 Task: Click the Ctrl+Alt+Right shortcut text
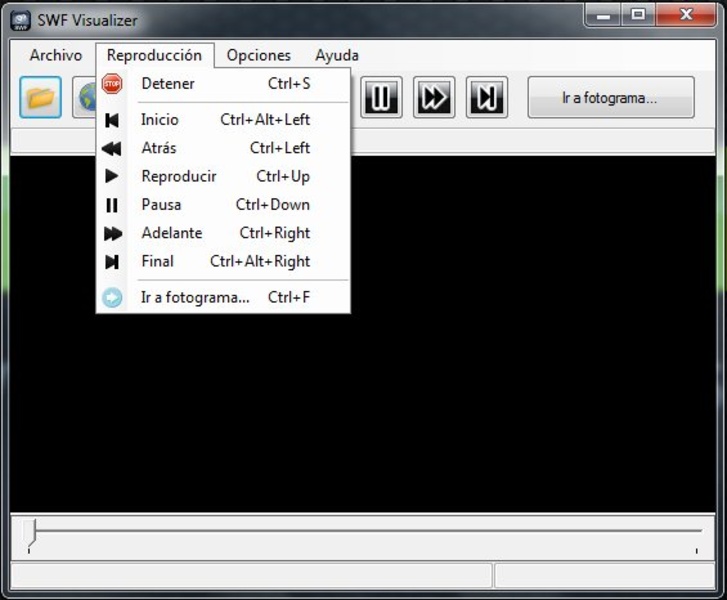260,262
